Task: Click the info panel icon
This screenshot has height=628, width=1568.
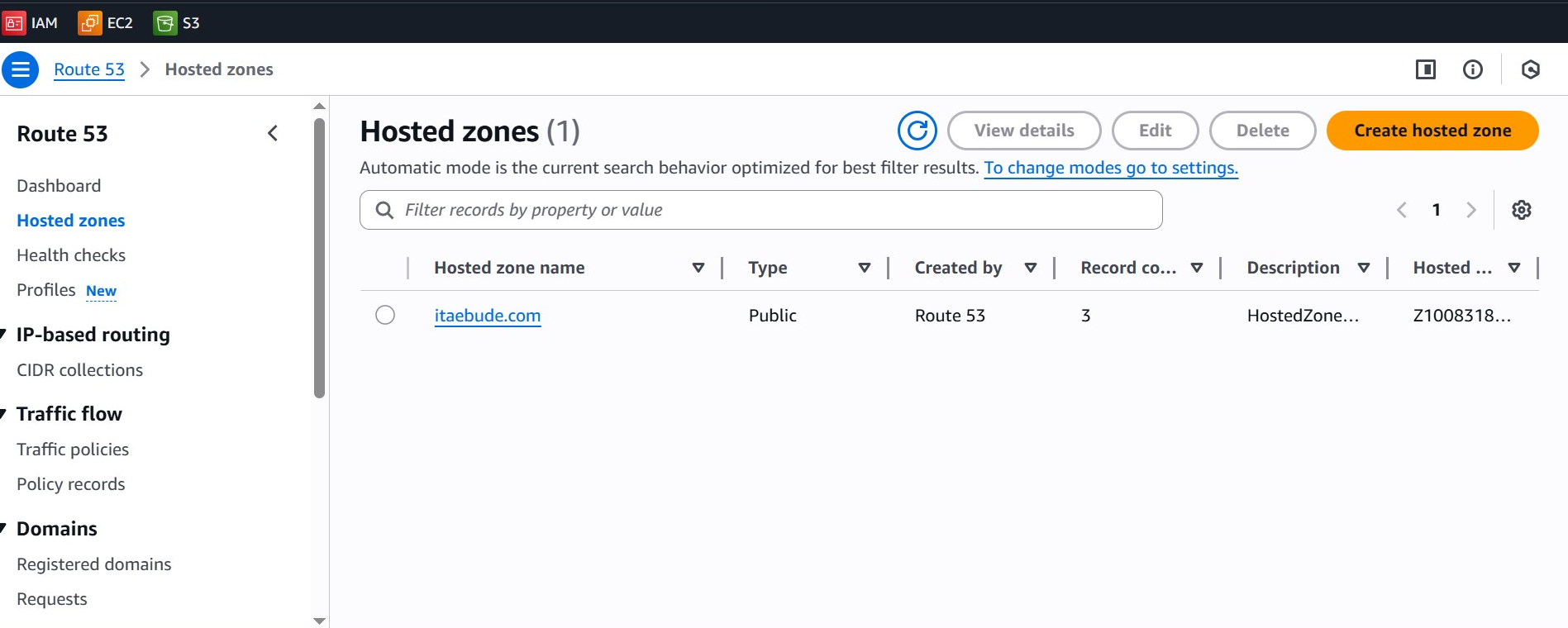Action: tap(1472, 69)
